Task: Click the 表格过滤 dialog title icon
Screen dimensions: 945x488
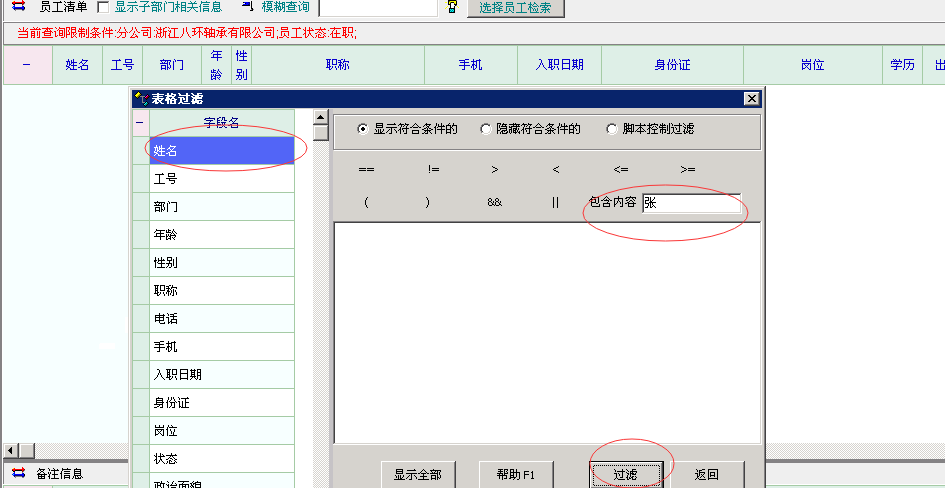Action: [141, 98]
